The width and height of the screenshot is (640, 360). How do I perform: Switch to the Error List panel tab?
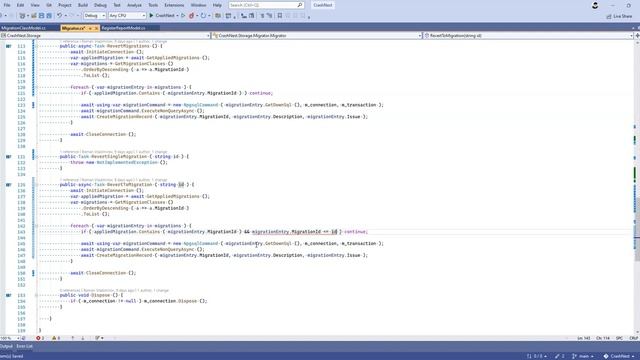click(x=24, y=347)
